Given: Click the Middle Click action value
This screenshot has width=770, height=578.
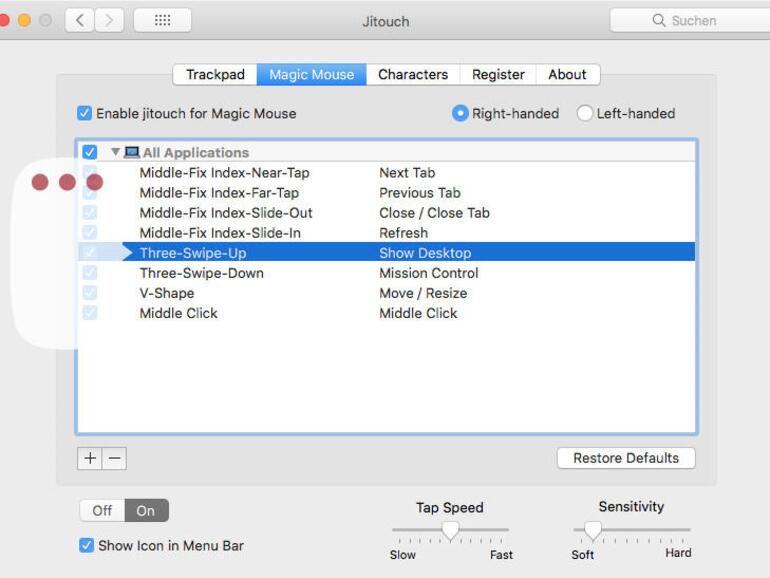Looking at the screenshot, I should click(418, 313).
